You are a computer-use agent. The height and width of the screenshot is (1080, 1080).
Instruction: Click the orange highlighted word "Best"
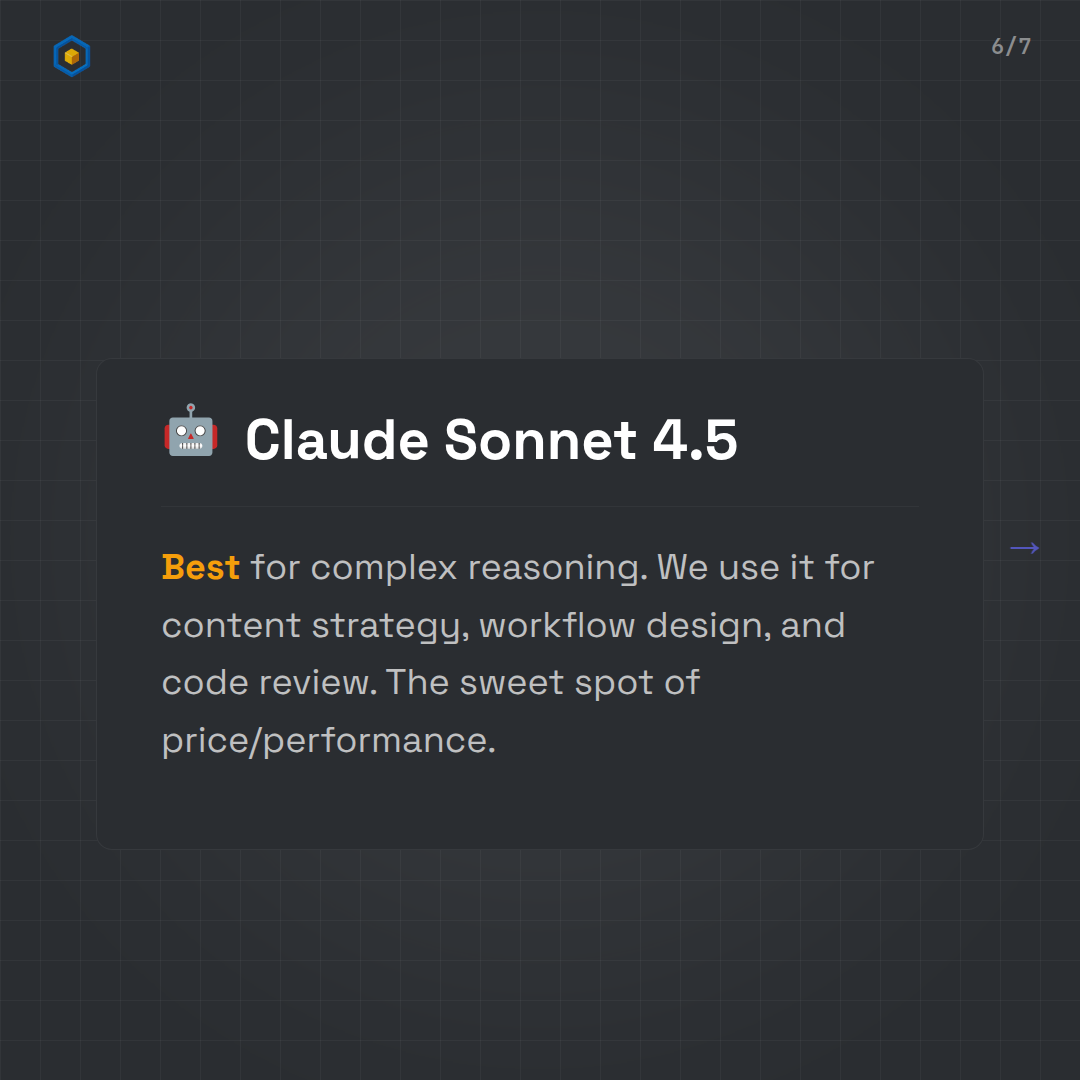[200, 567]
